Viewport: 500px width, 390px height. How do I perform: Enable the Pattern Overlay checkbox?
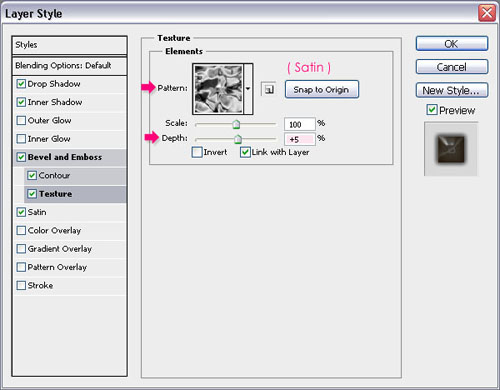(x=21, y=267)
